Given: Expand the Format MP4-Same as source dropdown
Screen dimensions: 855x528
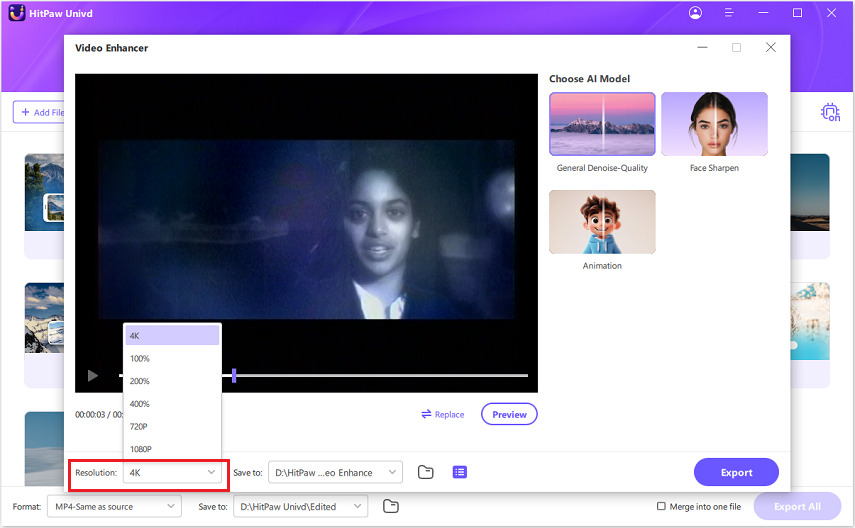Looking at the screenshot, I should click(x=113, y=506).
